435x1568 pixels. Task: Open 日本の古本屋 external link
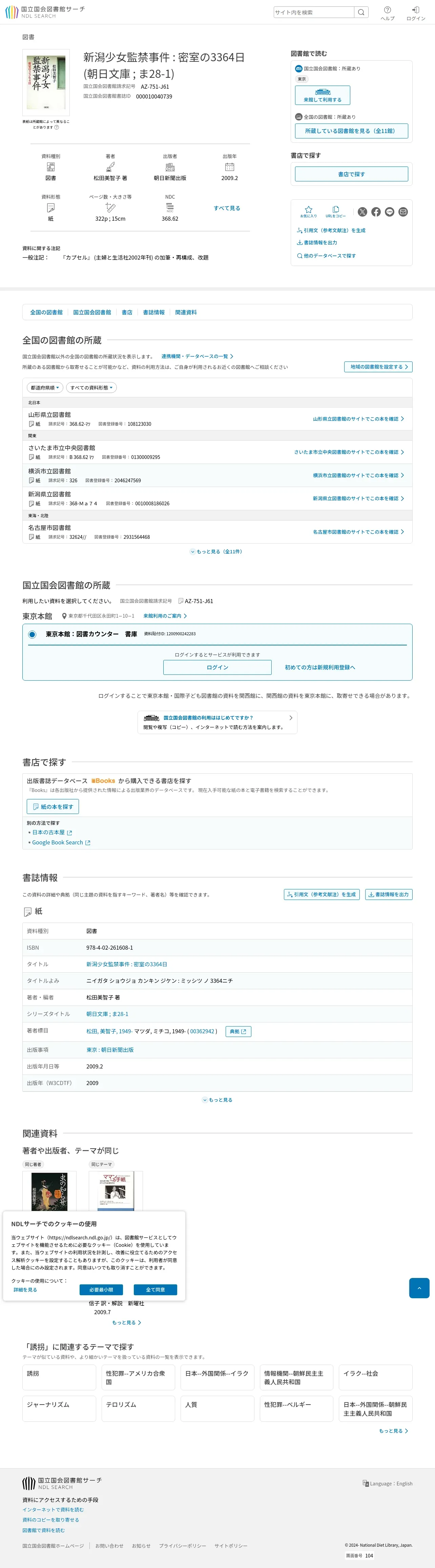click(x=52, y=832)
